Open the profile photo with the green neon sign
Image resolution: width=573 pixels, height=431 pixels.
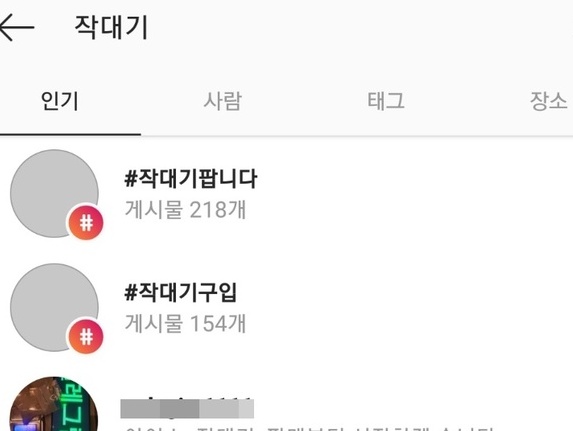pos(54,404)
